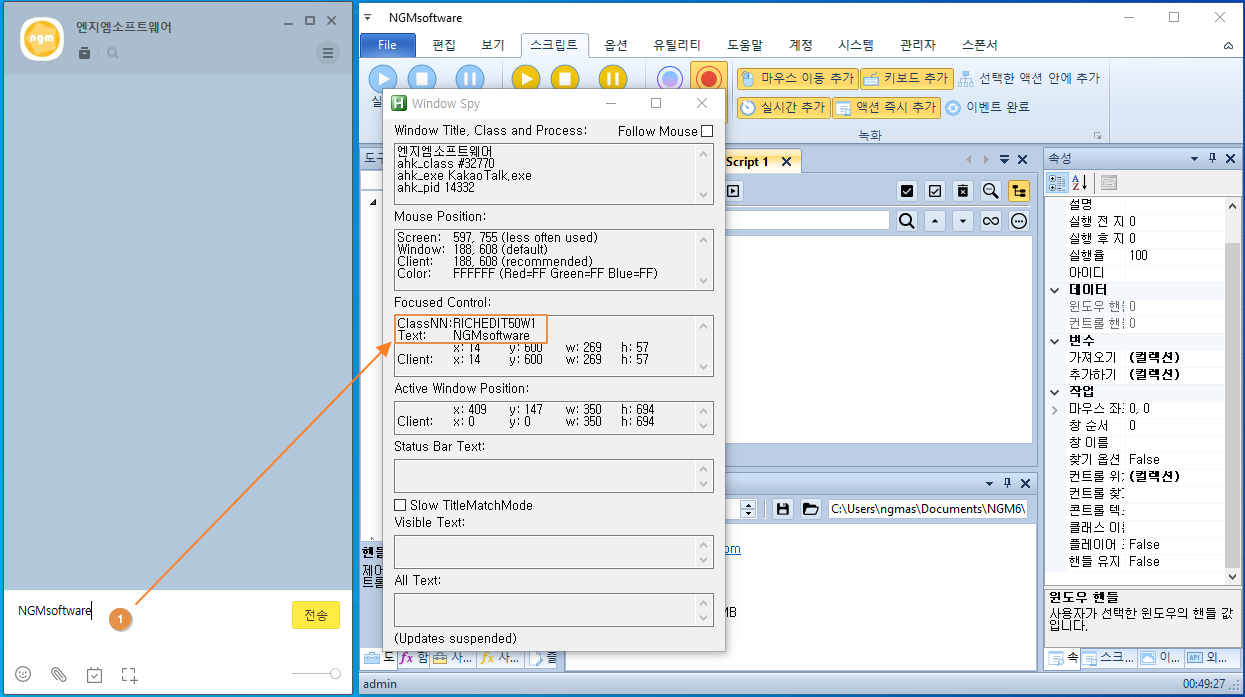1245x697 pixels.
Task: Open the 보기 ribbon tab
Action: point(493,45)
